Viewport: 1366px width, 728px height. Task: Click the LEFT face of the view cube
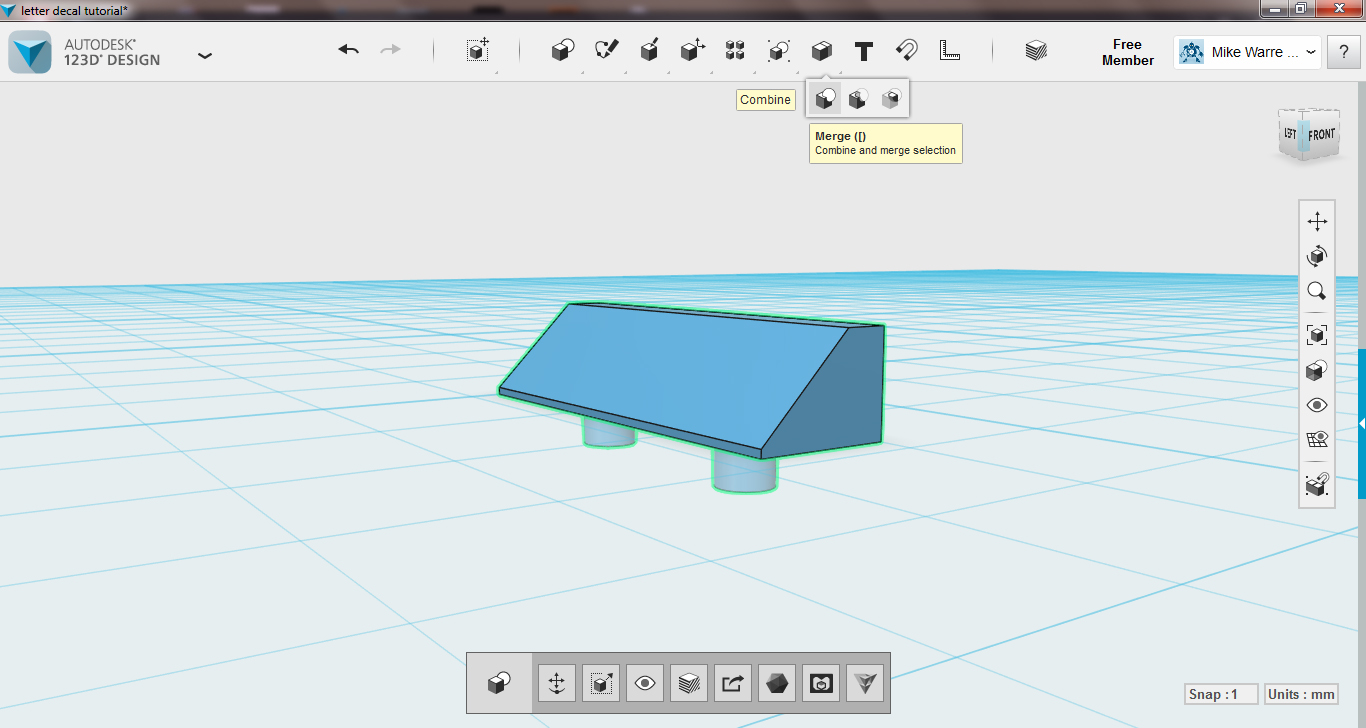click(1290, 134)
